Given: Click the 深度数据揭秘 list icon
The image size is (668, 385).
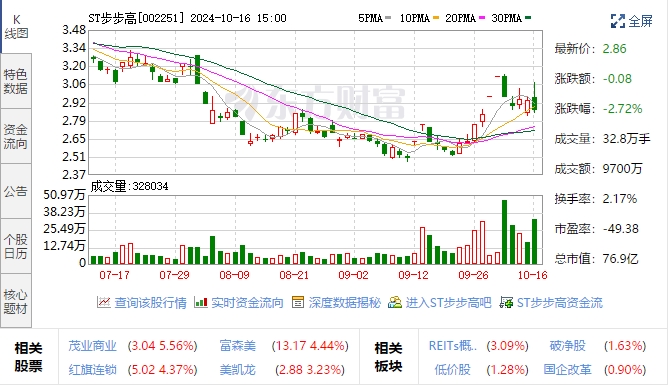Looking at the screenshot, I should coord(298,302).
